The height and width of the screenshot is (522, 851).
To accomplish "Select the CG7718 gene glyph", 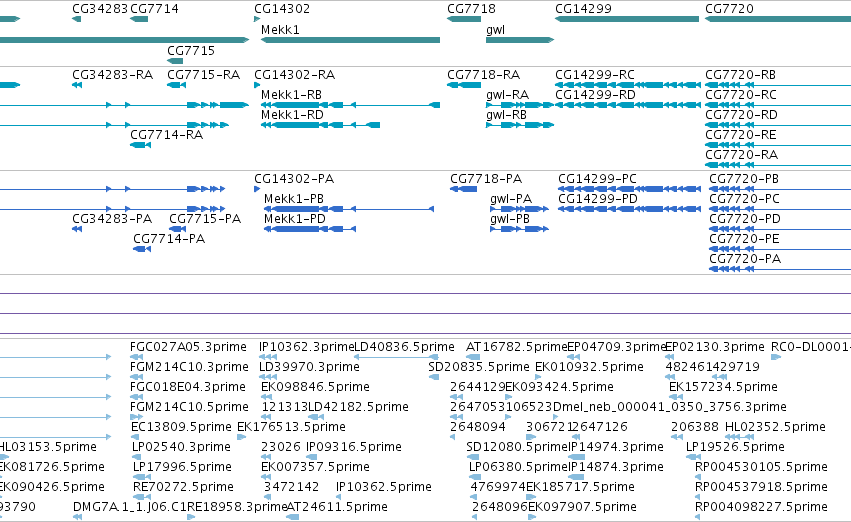I will (x=464, y=19).
